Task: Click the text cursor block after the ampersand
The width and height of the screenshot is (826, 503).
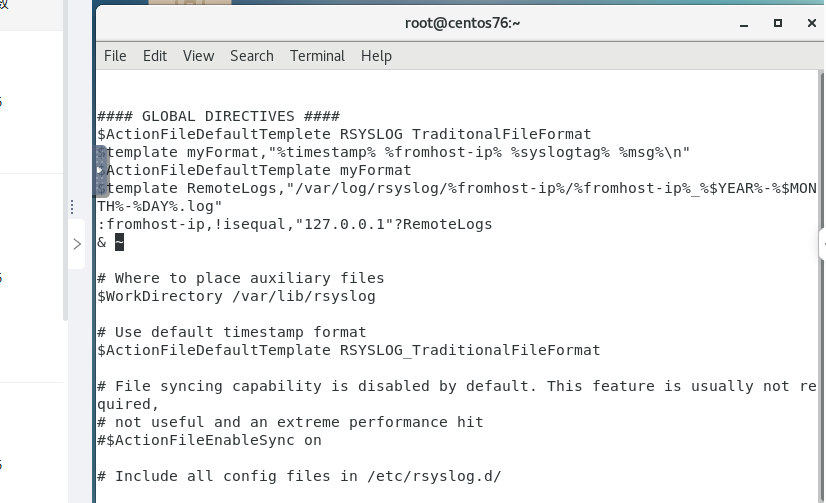Action: (x=119, y=242)
